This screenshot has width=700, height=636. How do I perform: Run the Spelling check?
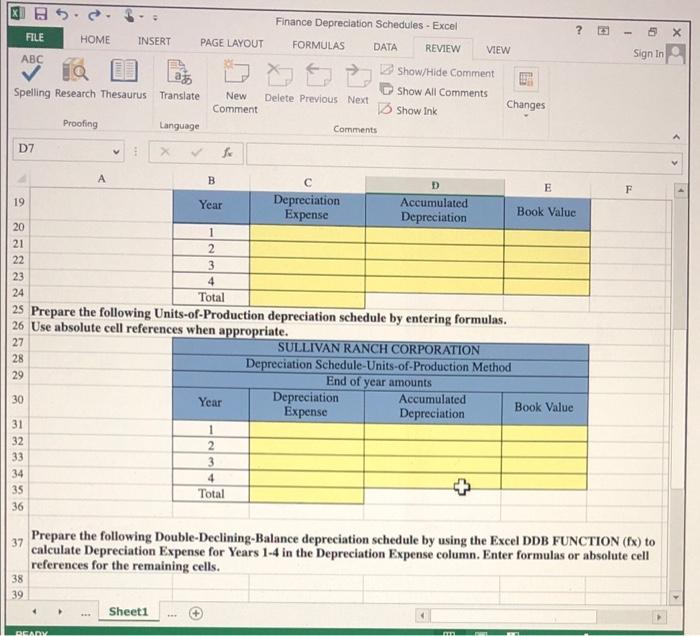click(31, 76)
